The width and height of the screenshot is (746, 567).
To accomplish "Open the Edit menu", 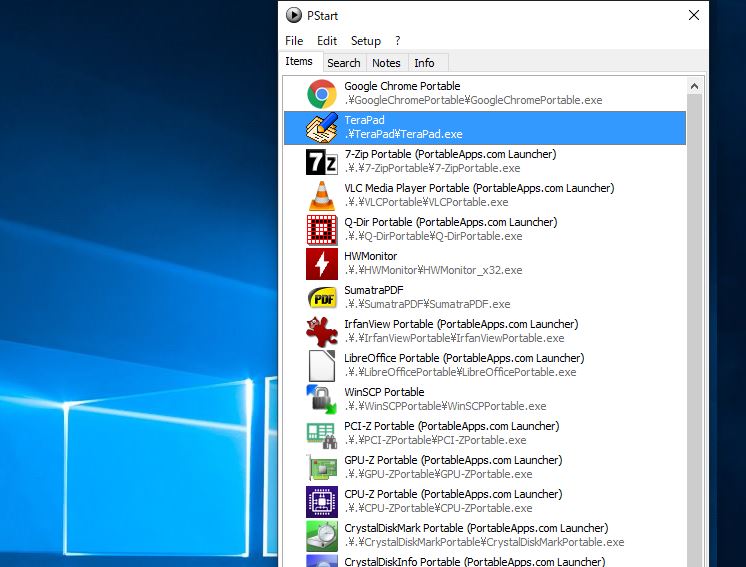I will pos(327,41).
